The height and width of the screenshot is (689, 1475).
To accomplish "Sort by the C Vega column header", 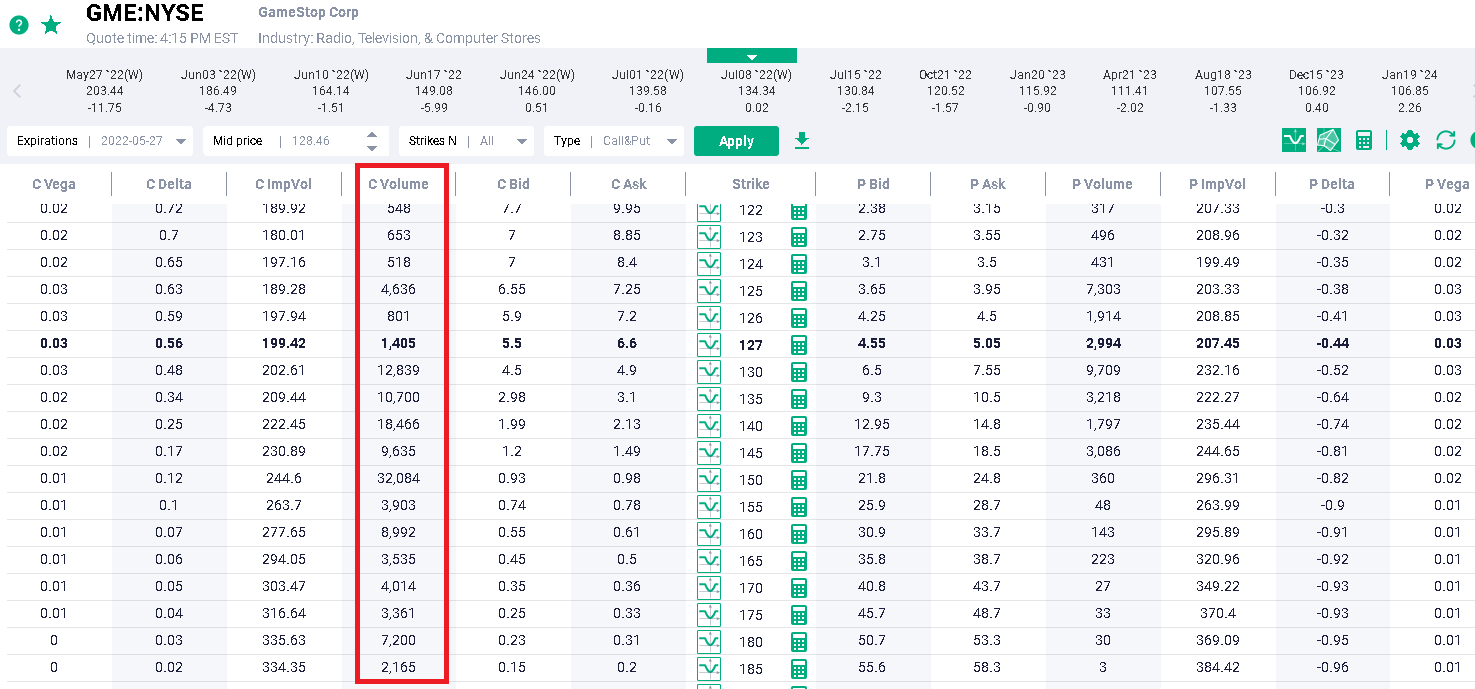I will (x=54, y=184).
